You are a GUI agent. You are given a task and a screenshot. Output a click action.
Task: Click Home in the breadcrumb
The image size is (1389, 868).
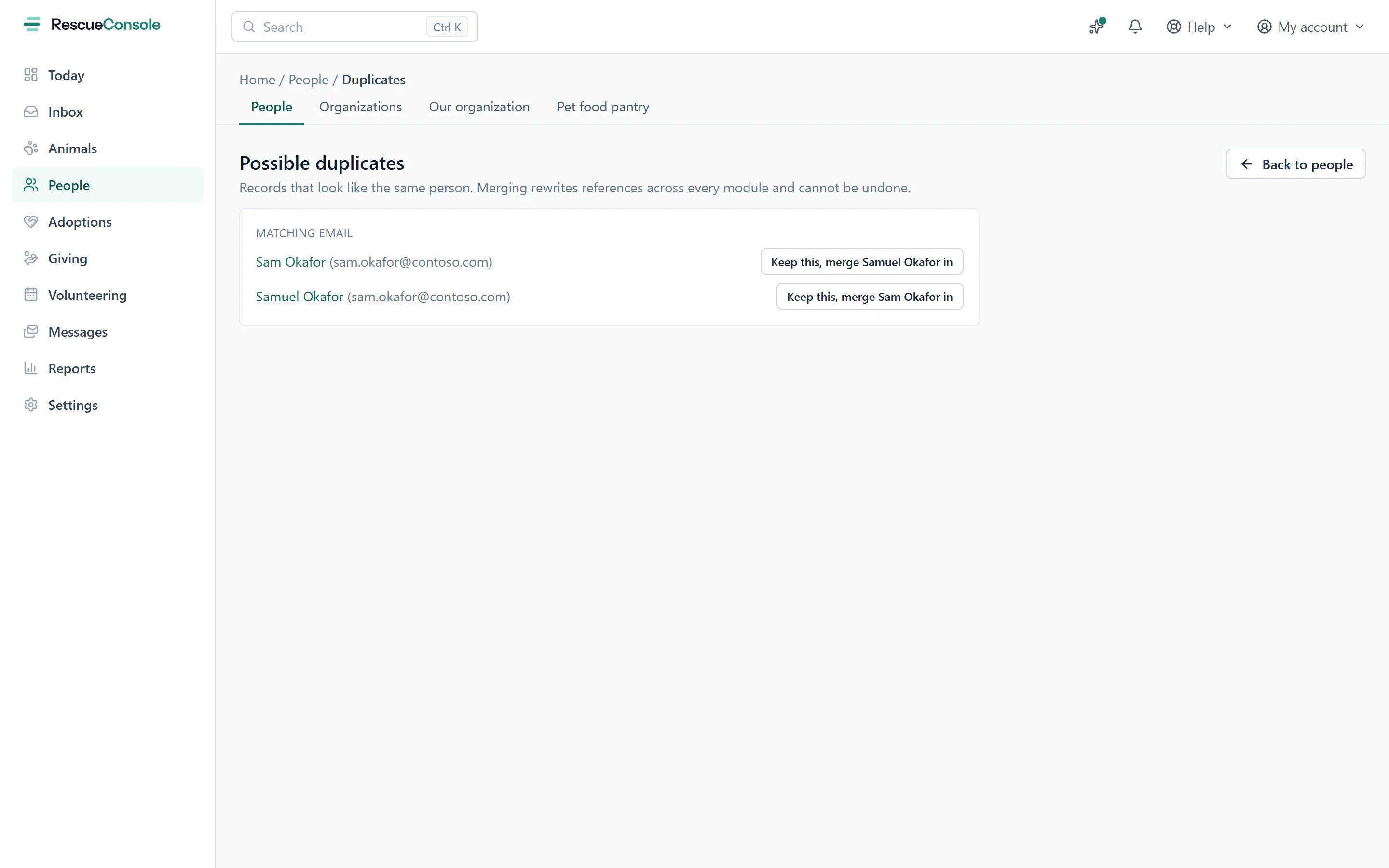coord(257,80)
